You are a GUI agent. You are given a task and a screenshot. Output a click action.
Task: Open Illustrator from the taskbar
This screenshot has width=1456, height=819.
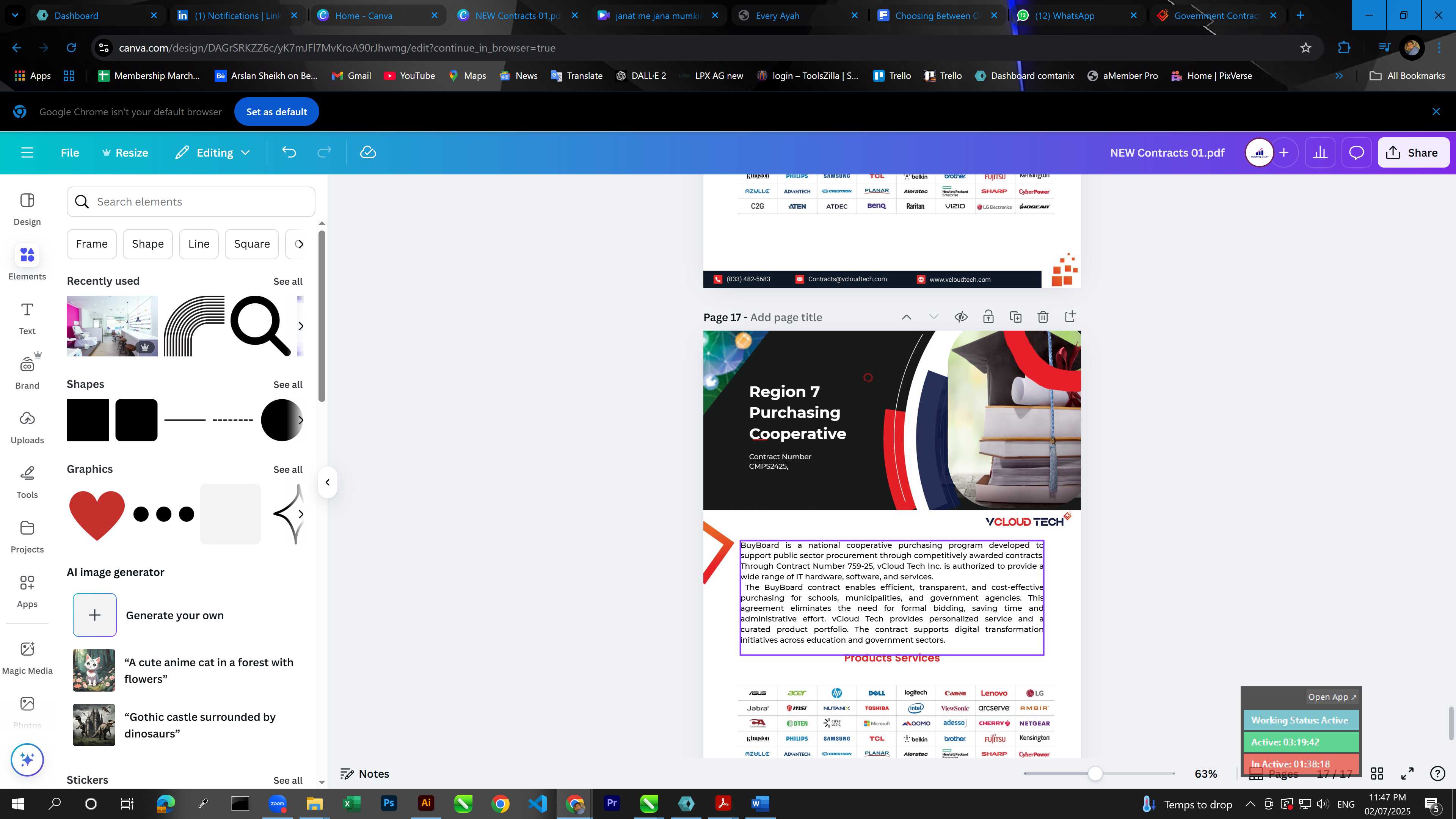(425, 804)
